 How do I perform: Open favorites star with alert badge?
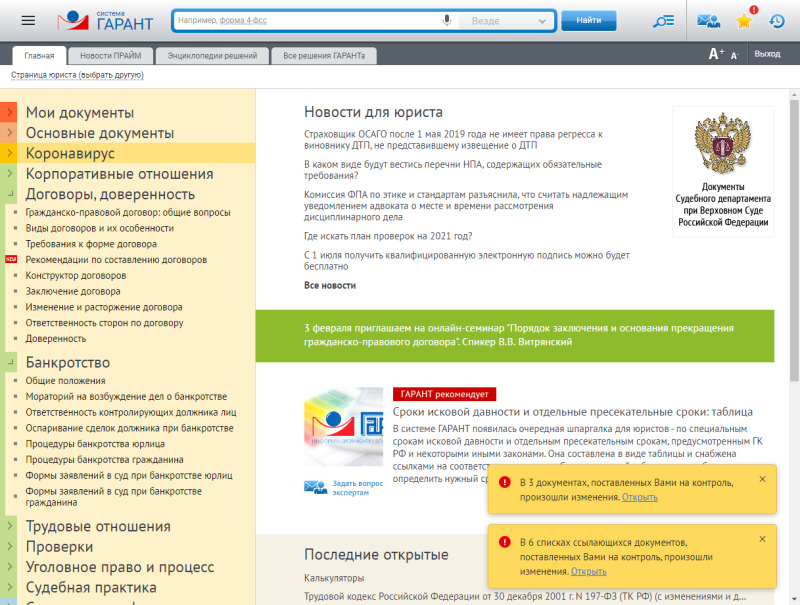pyautogui.click(x=744, y=21)
